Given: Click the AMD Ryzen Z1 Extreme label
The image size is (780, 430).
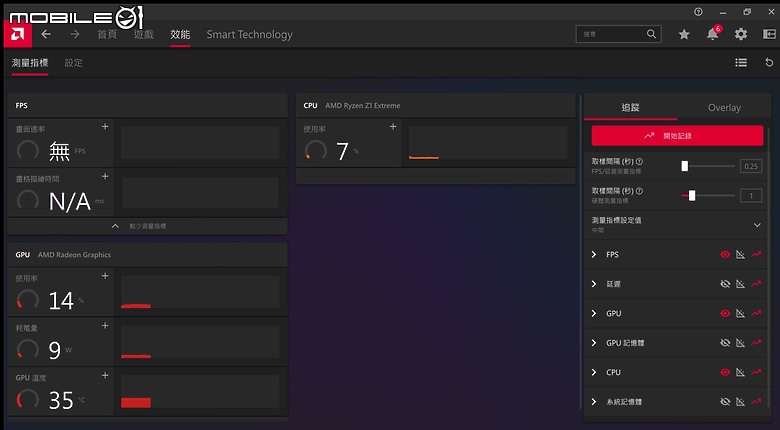Looking at the screenshot, I should pyautogui.click(x=363, y=106).
